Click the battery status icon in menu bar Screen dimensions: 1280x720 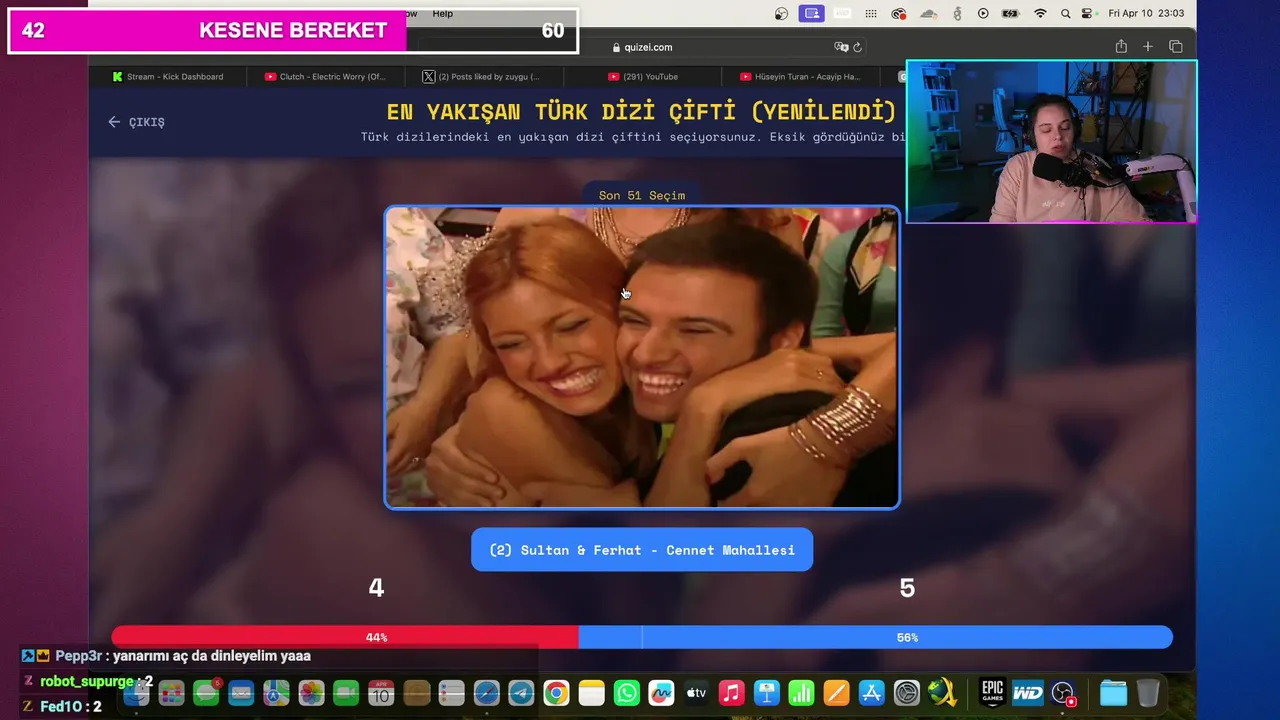tap(1011, 13)
